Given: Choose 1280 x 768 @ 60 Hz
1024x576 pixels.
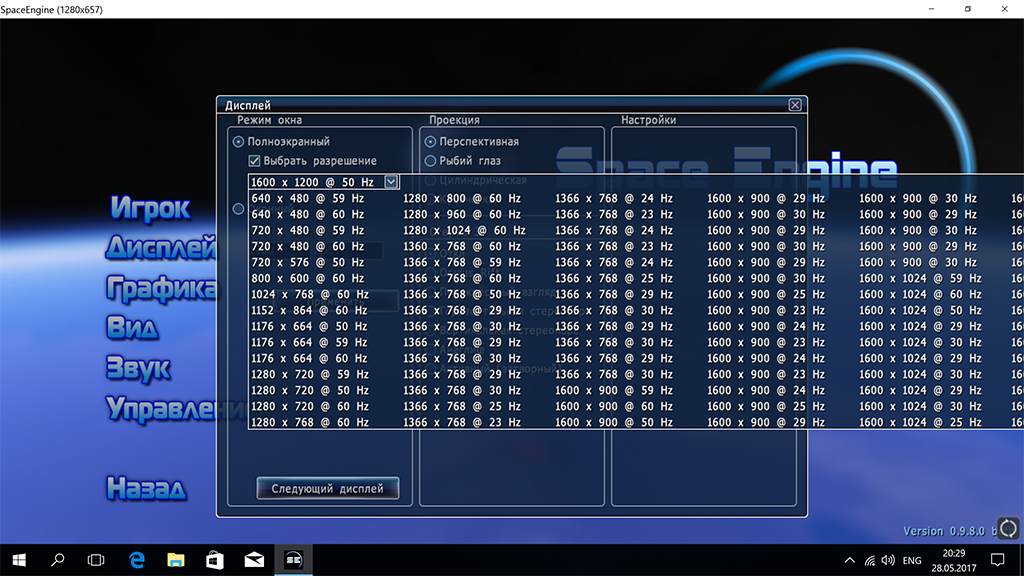Looking at the screenshot, I should point(310,422).
